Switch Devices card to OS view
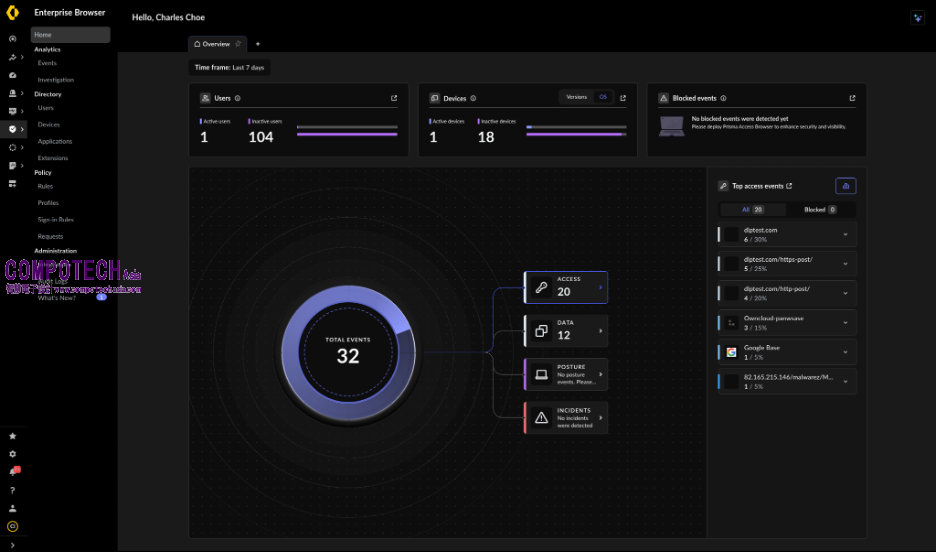This screenshot has width=936, height=552. point(603,97)
